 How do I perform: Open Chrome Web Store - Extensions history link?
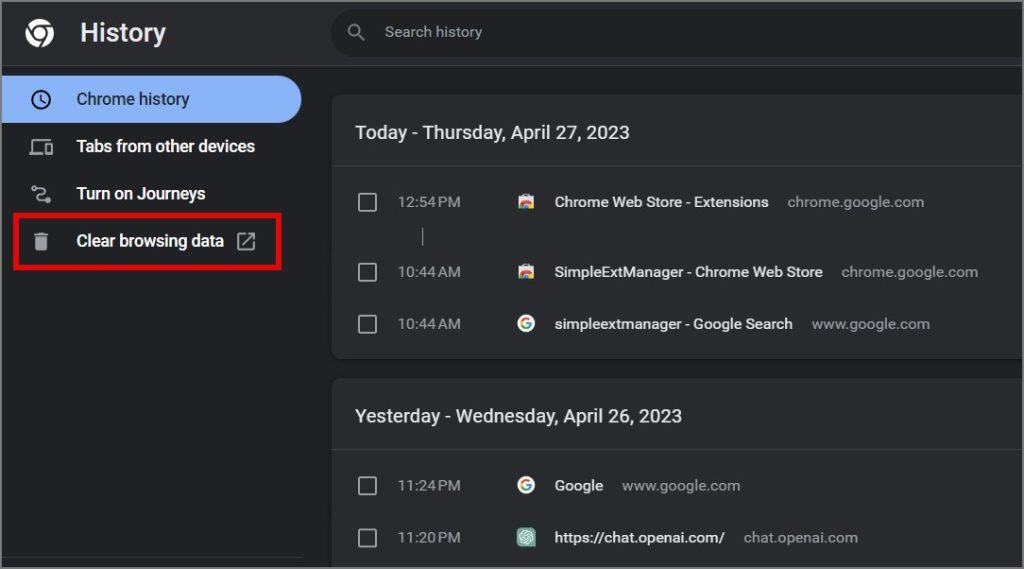[661, 202]
